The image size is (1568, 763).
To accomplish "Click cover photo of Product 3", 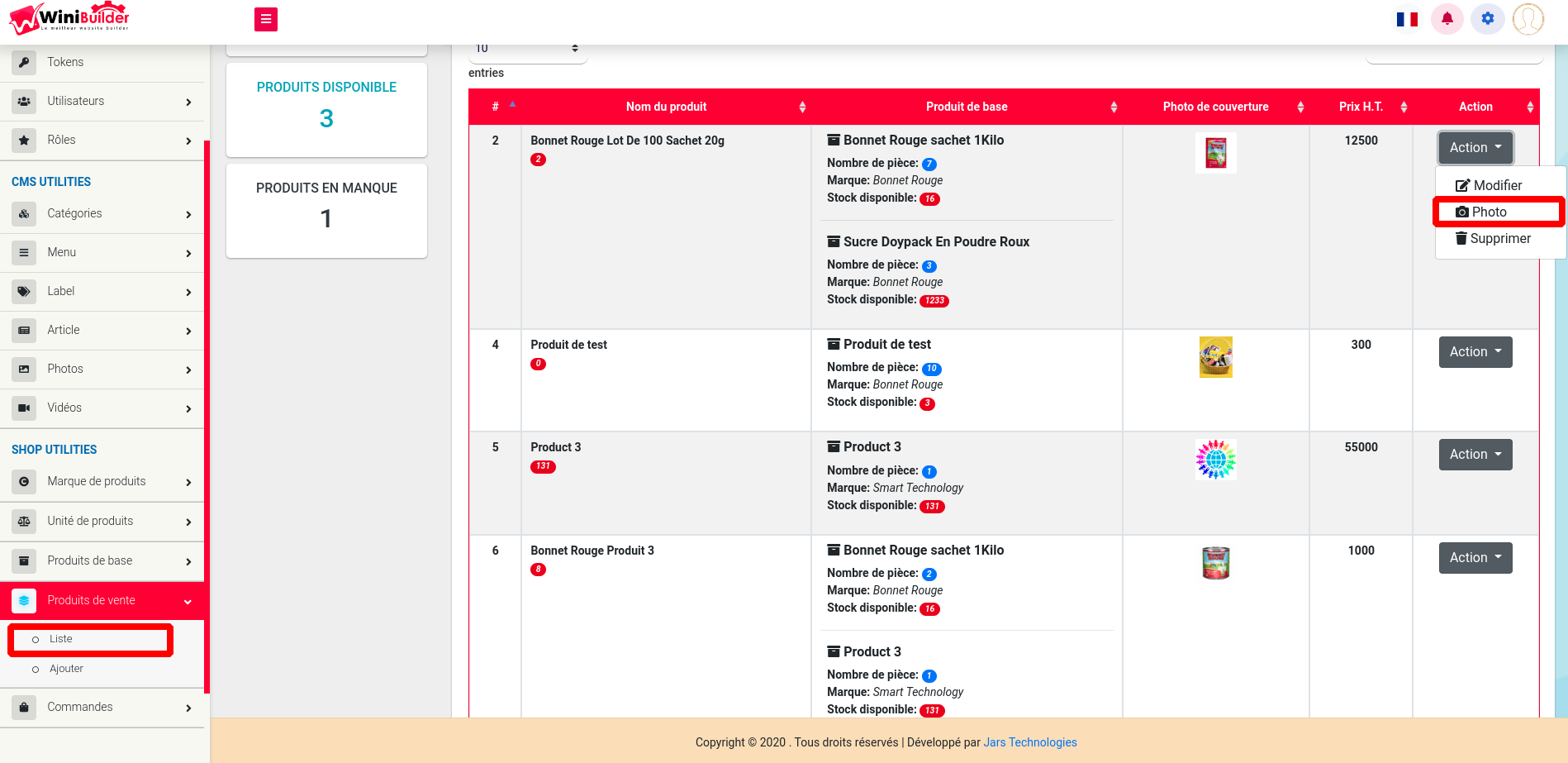I will [x=1216, y=460].
